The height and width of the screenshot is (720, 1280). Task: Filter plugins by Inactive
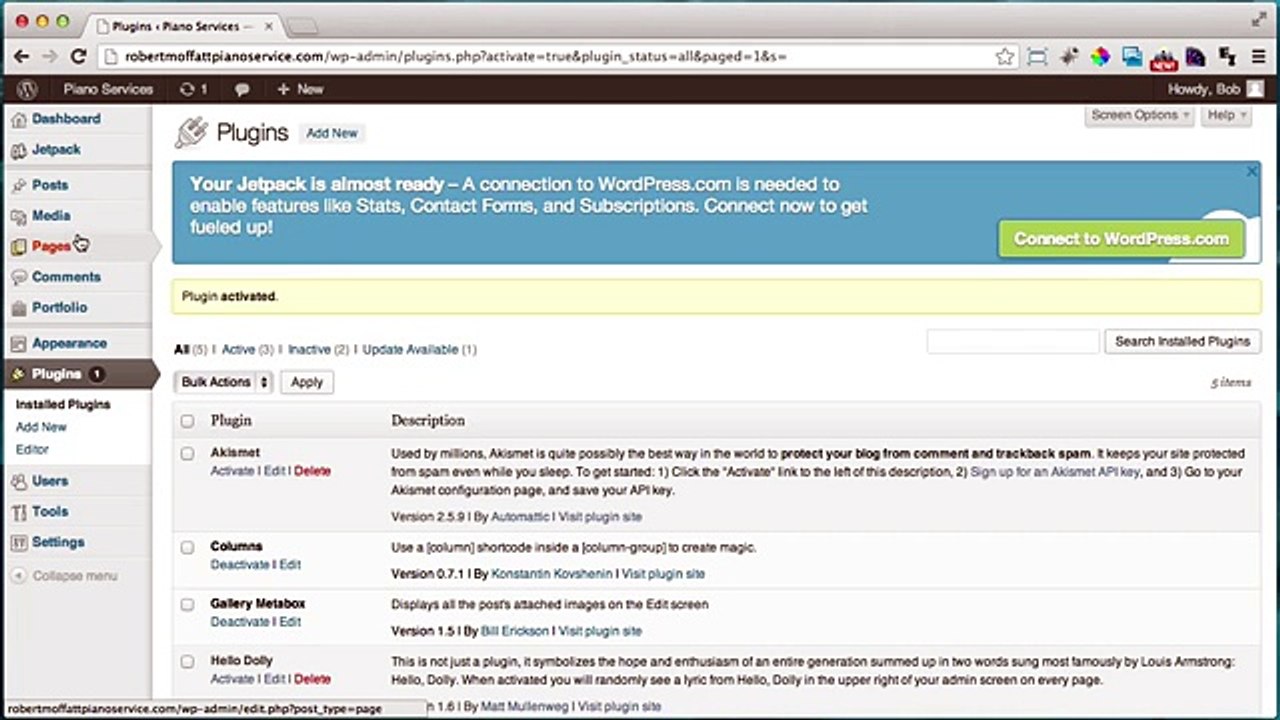[309, 350]
